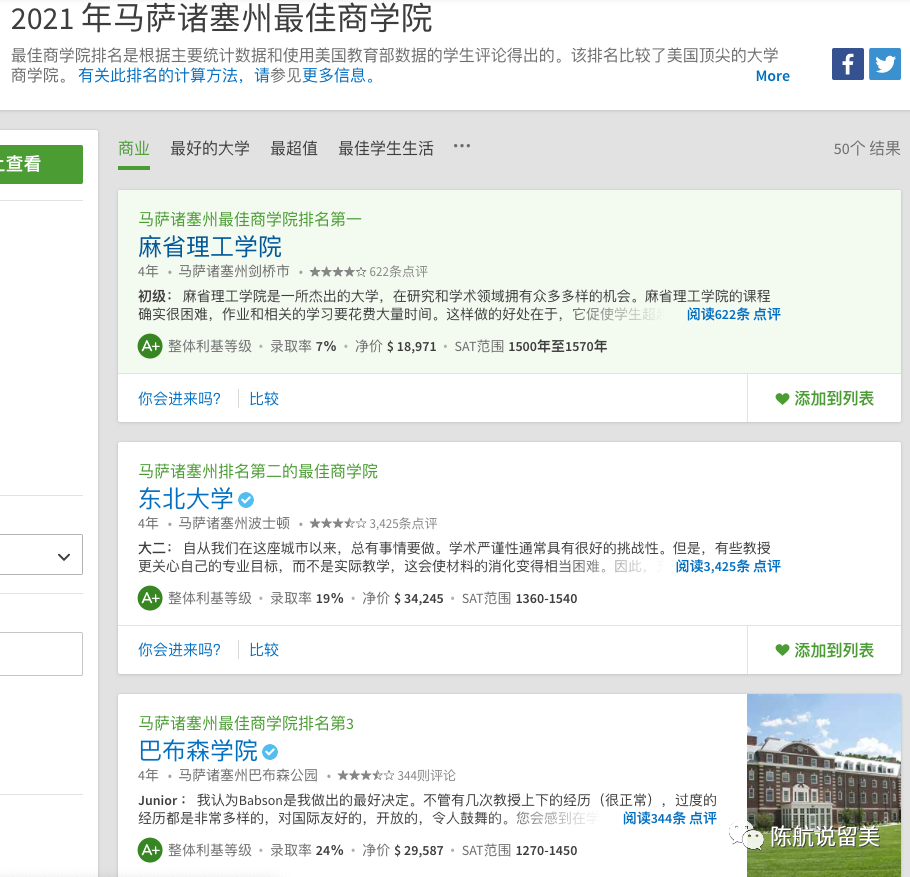Read 344 reviews of 巴布森学院
Screen dimensions: 910x877
coord(670,818)
